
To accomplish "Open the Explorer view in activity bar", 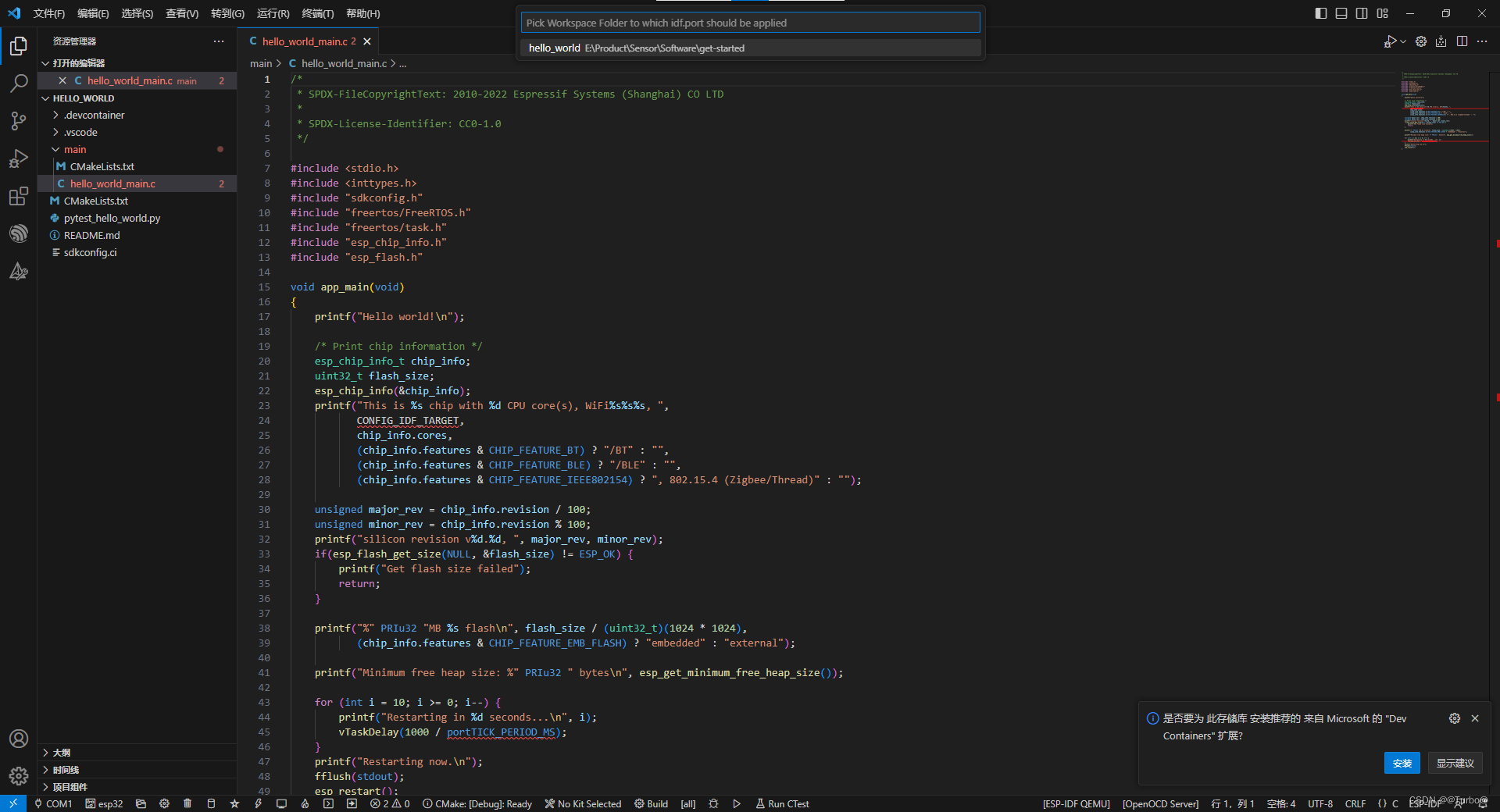I will coord(19,46).
